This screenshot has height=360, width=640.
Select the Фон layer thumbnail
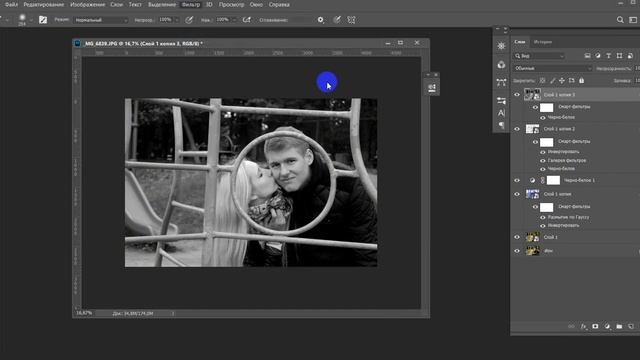(x=532, y=251)
